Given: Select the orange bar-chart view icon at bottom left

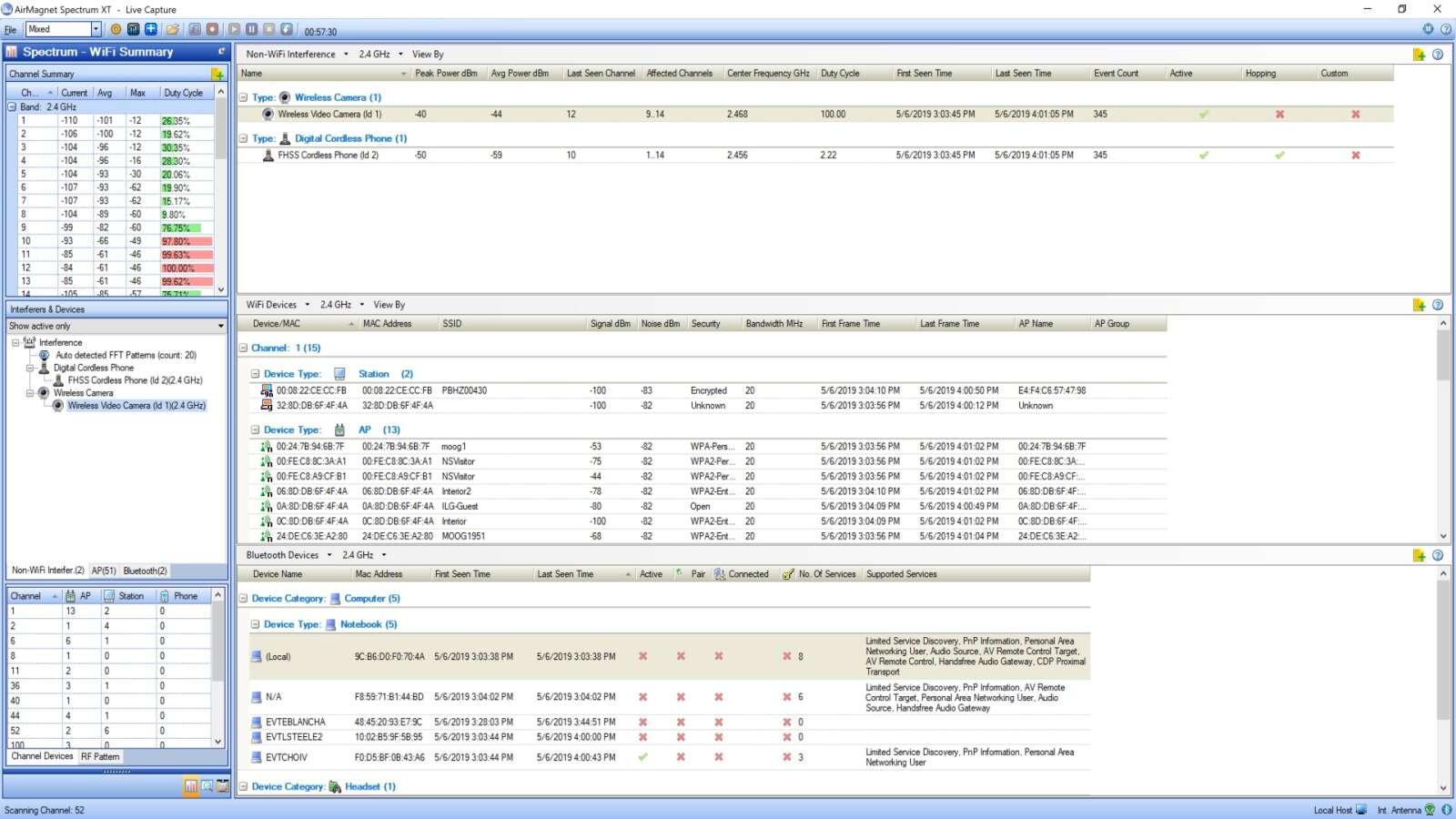Looking at the screenshot, I should pyautogui.click(x=191, y=786).
